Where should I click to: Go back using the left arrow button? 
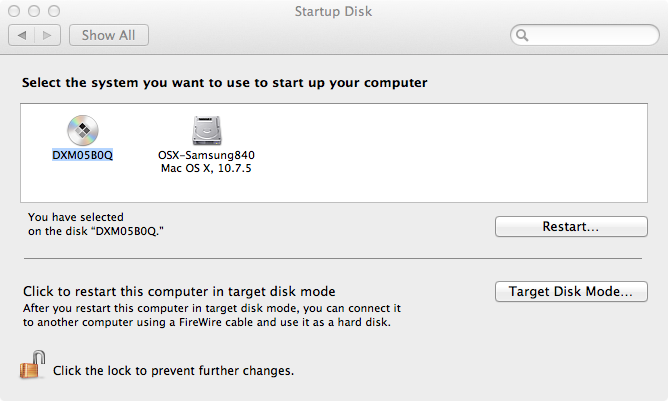[x=21, y=35]
